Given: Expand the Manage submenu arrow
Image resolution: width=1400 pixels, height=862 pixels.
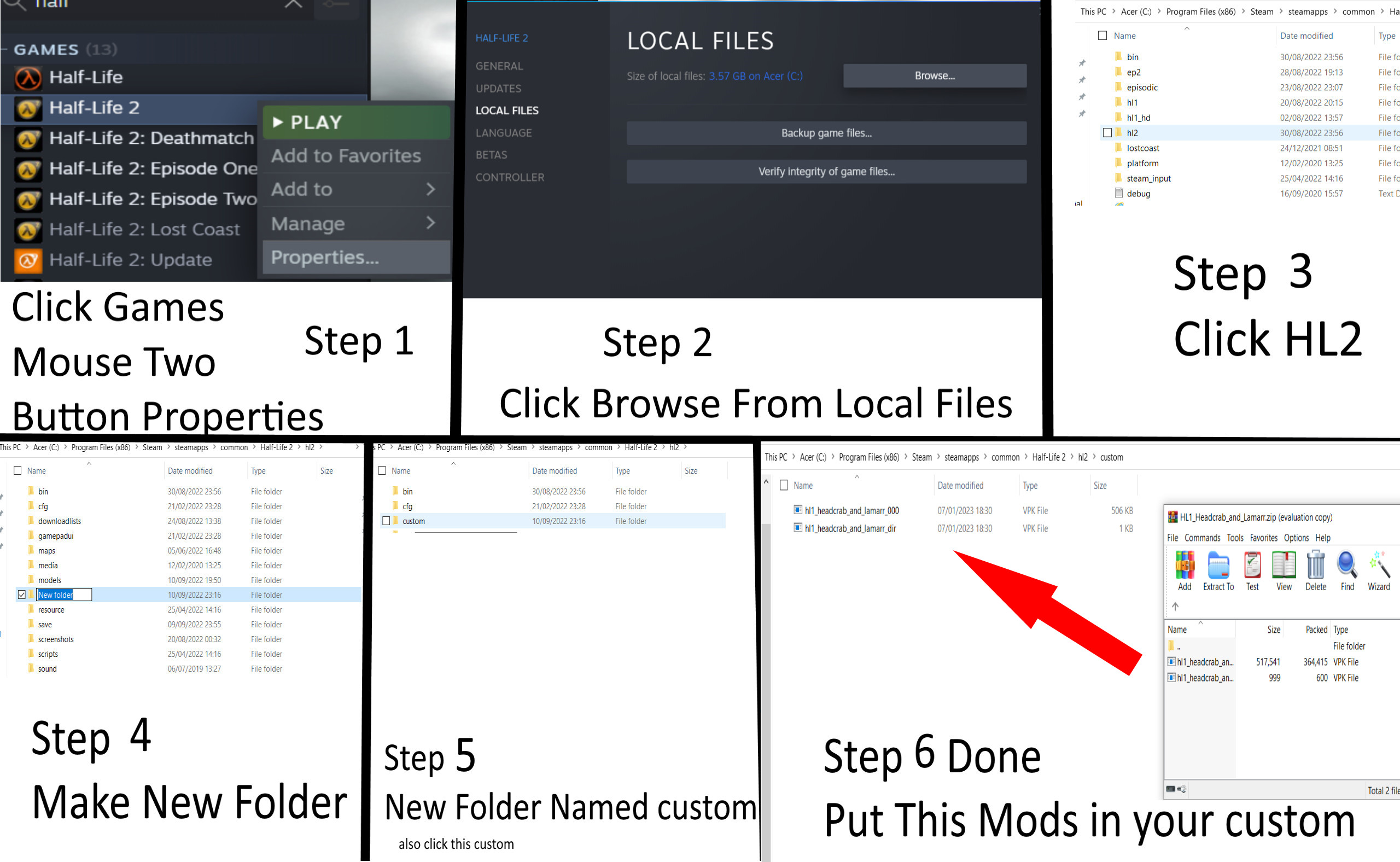Looking at the screenshot, I should pos(431,223).
